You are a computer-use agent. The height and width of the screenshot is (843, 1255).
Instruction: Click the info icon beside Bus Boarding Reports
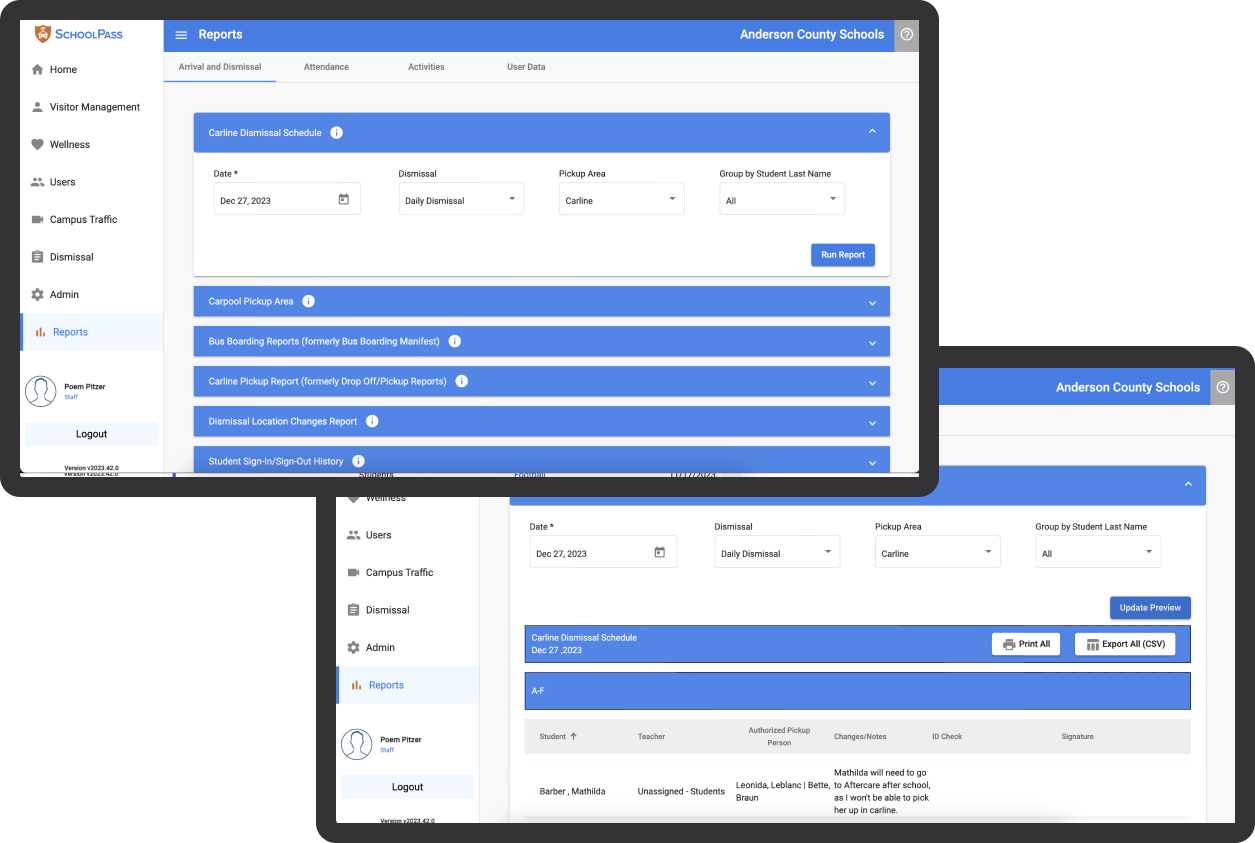(455, 341)
